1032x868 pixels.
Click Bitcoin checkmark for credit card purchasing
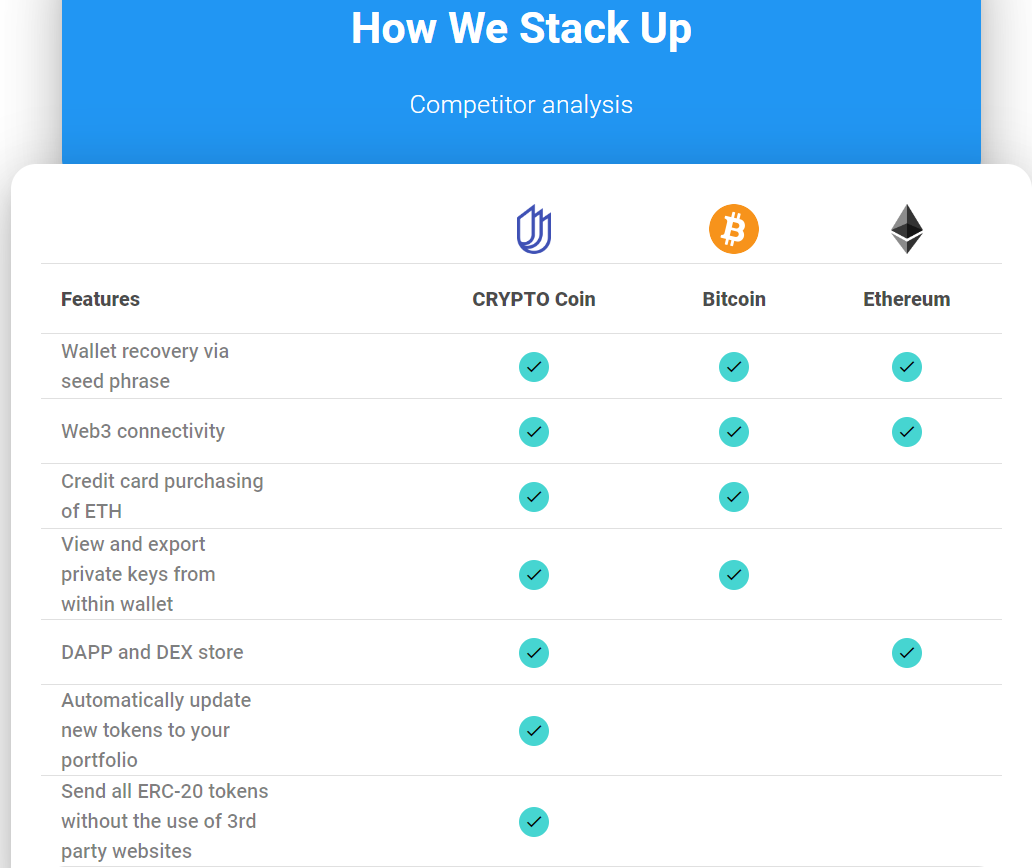(x=734, y=497)
